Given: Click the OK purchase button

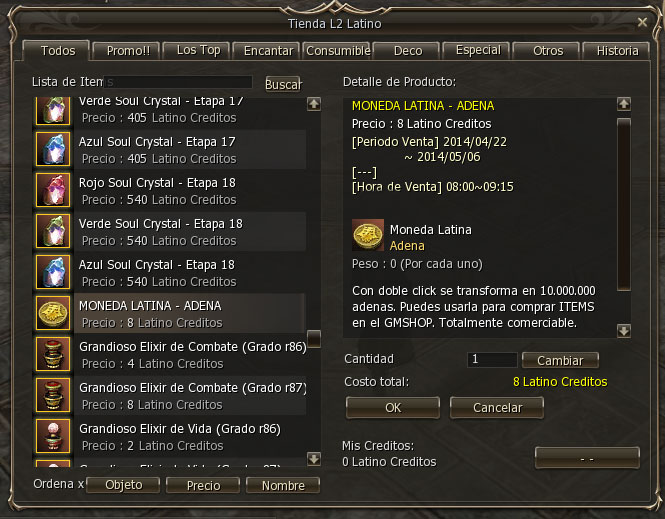Looking at the screenshot, I should [393, 407].
